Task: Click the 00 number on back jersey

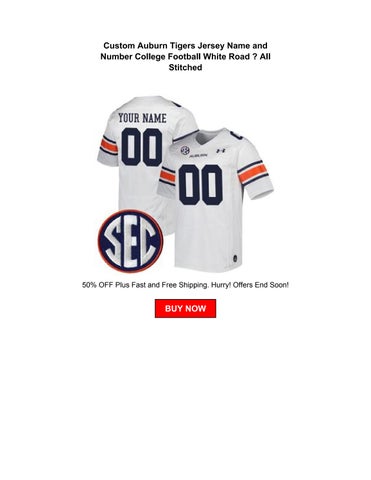Action: point(142,147)
